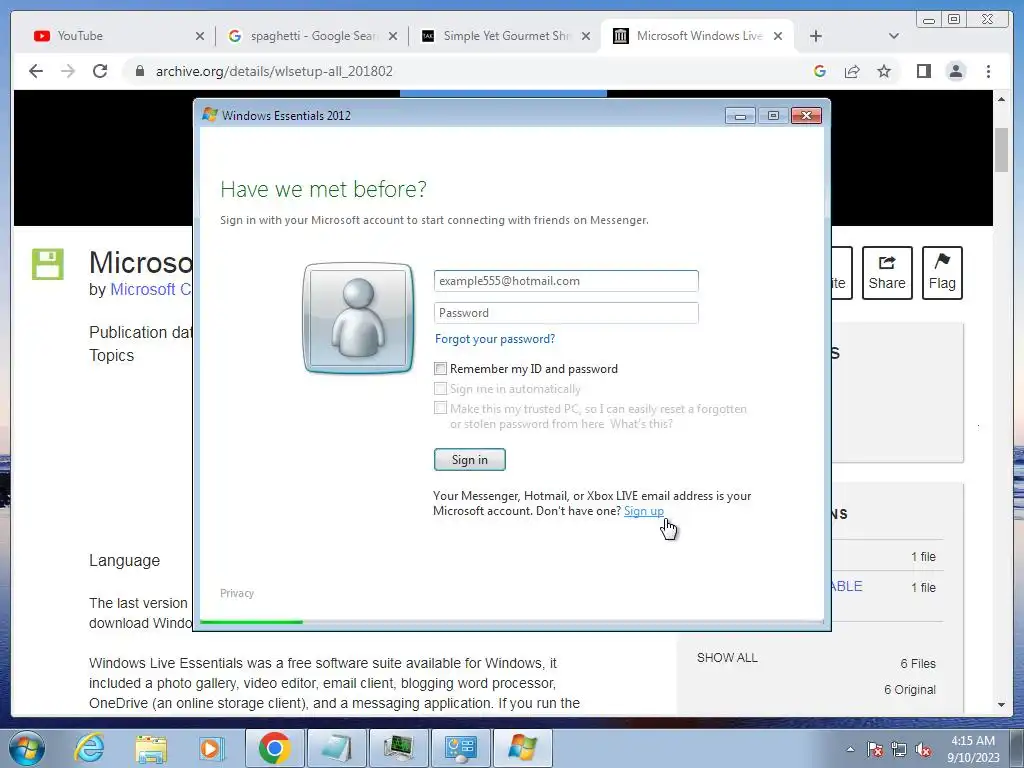Screen dimensions: 1024x768
Task: Click SHOW ALL in download options
Action: pos(727,658)
